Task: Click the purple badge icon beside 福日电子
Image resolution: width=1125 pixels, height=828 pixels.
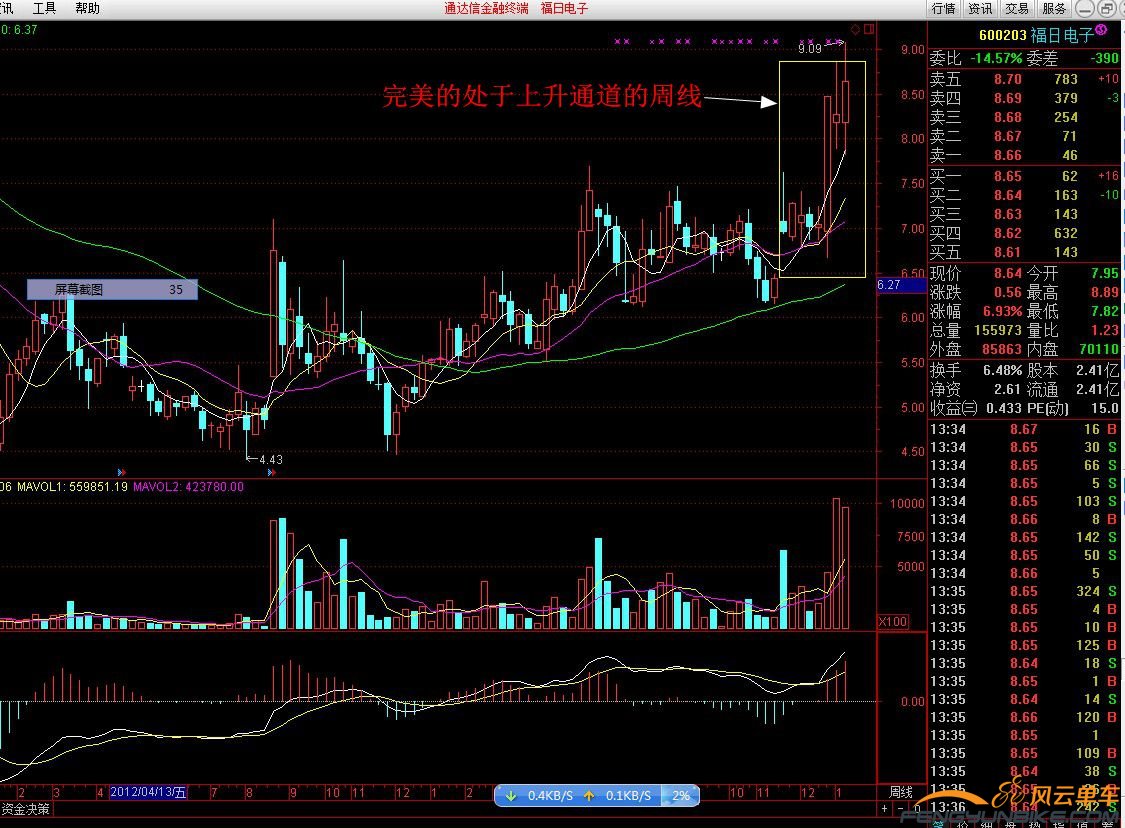Action: click(1101, 31)
